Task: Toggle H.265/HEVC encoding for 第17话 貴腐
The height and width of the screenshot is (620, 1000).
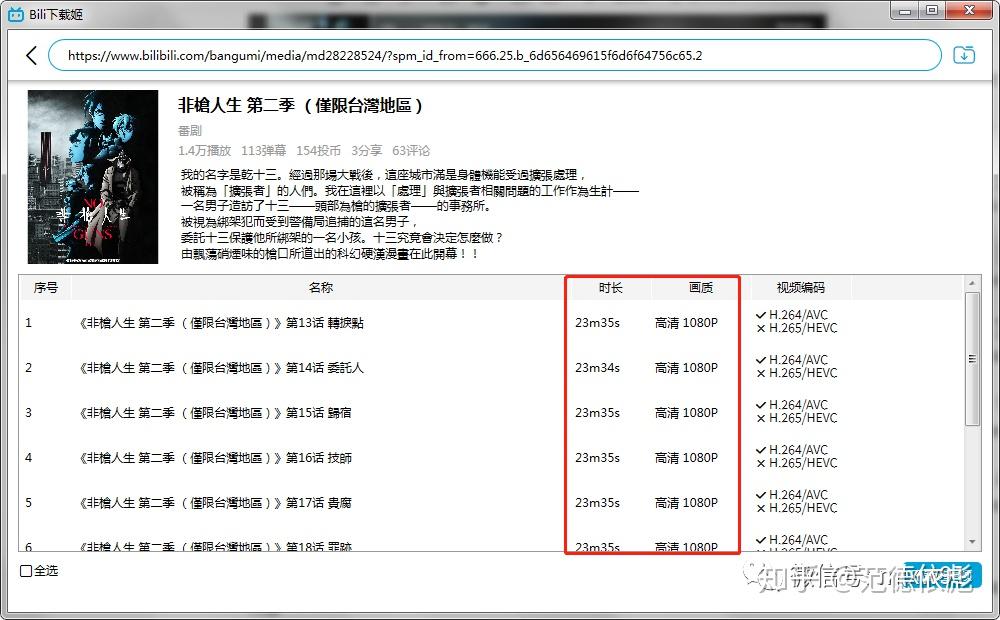Action: click(762, 509)
